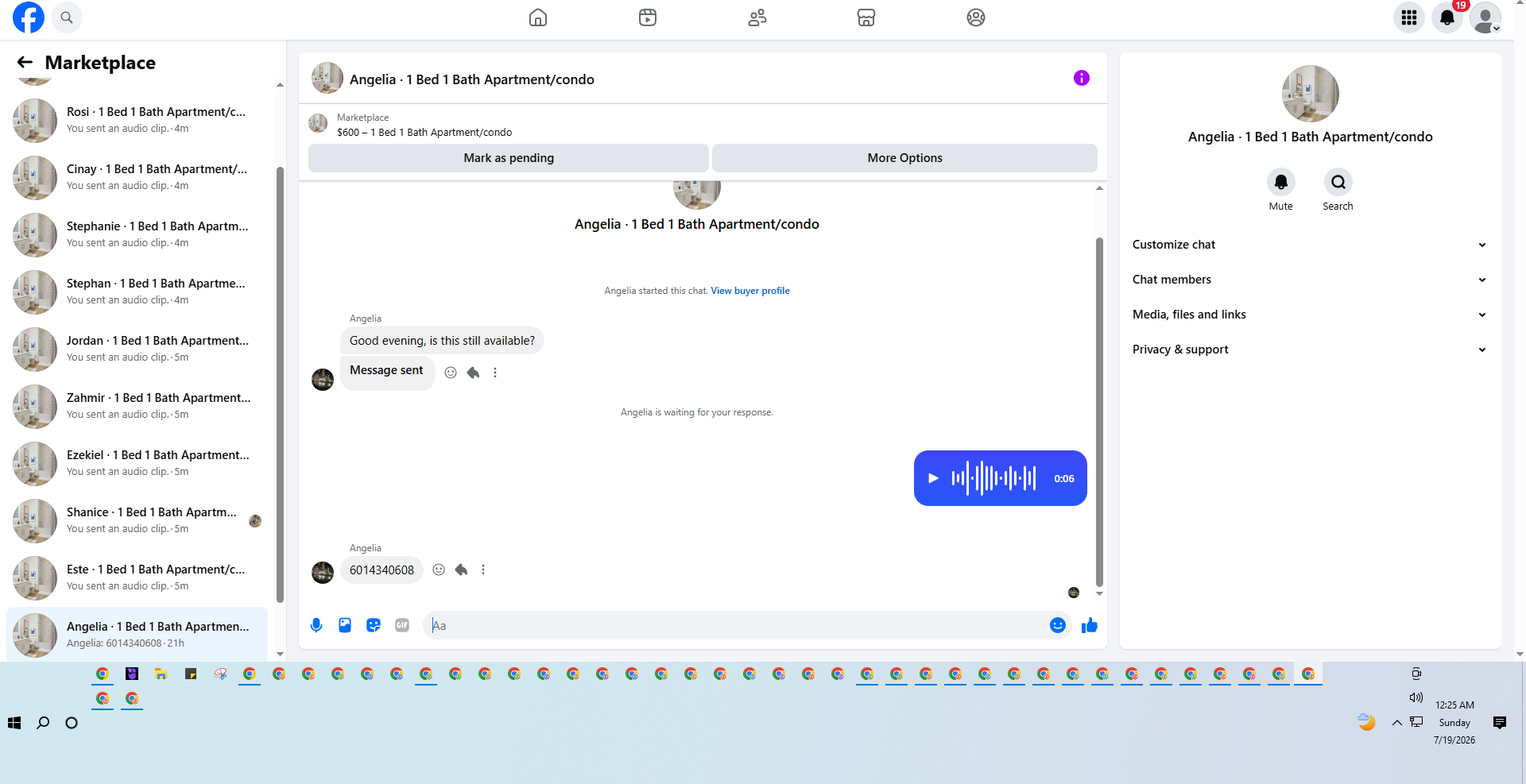Expand Media, files and links section
1526x784 pixels.
(x=1310, y=315)
